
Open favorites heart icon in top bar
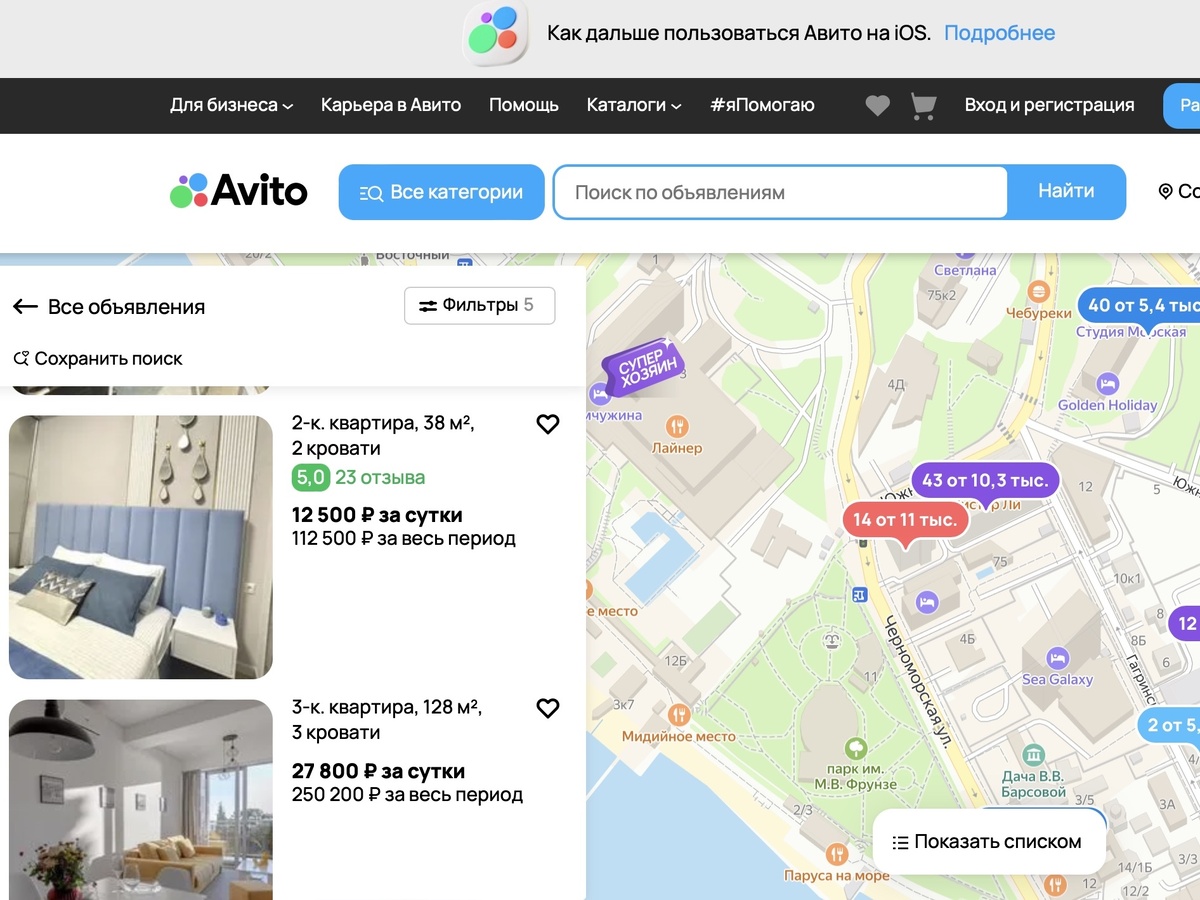point(877,105)
